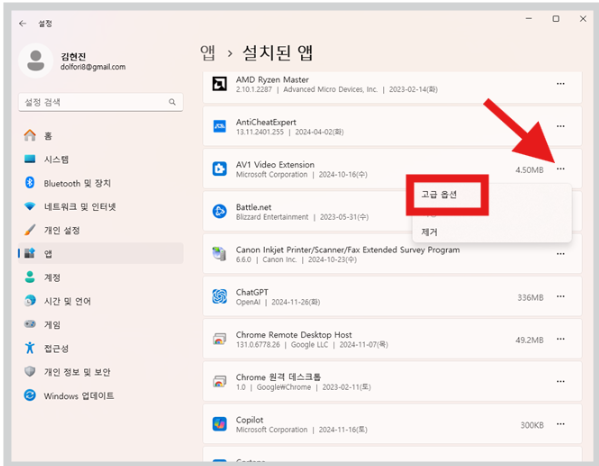The width and height of the screenshot is (599, 466).
Task: Select the 앱 category in sidebar
Action: click(x=100, y=253)
